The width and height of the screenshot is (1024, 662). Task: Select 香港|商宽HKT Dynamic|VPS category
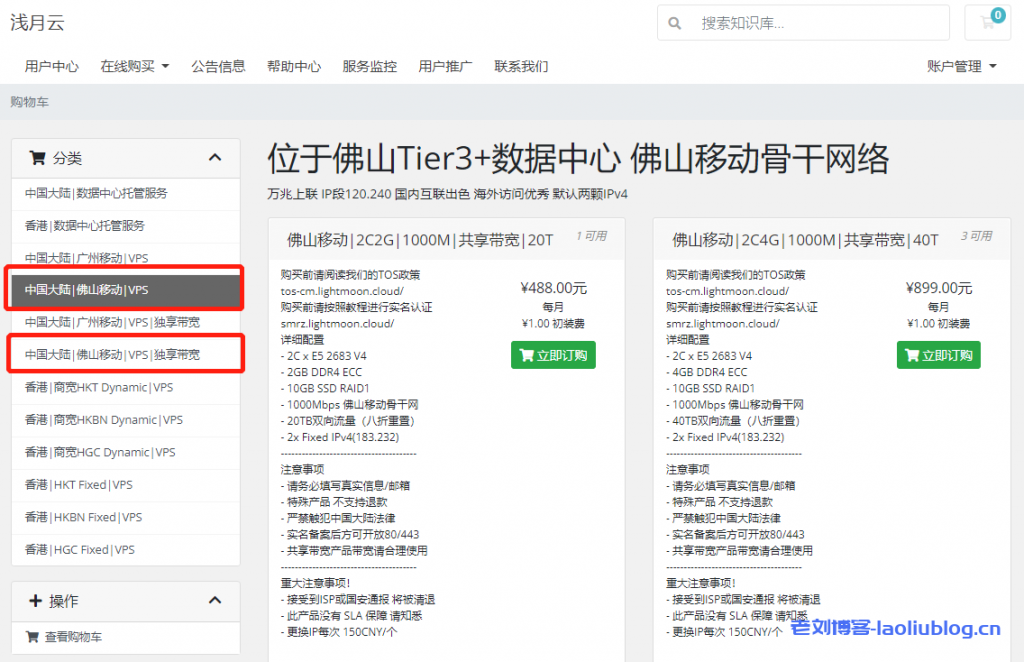[99, 387]
